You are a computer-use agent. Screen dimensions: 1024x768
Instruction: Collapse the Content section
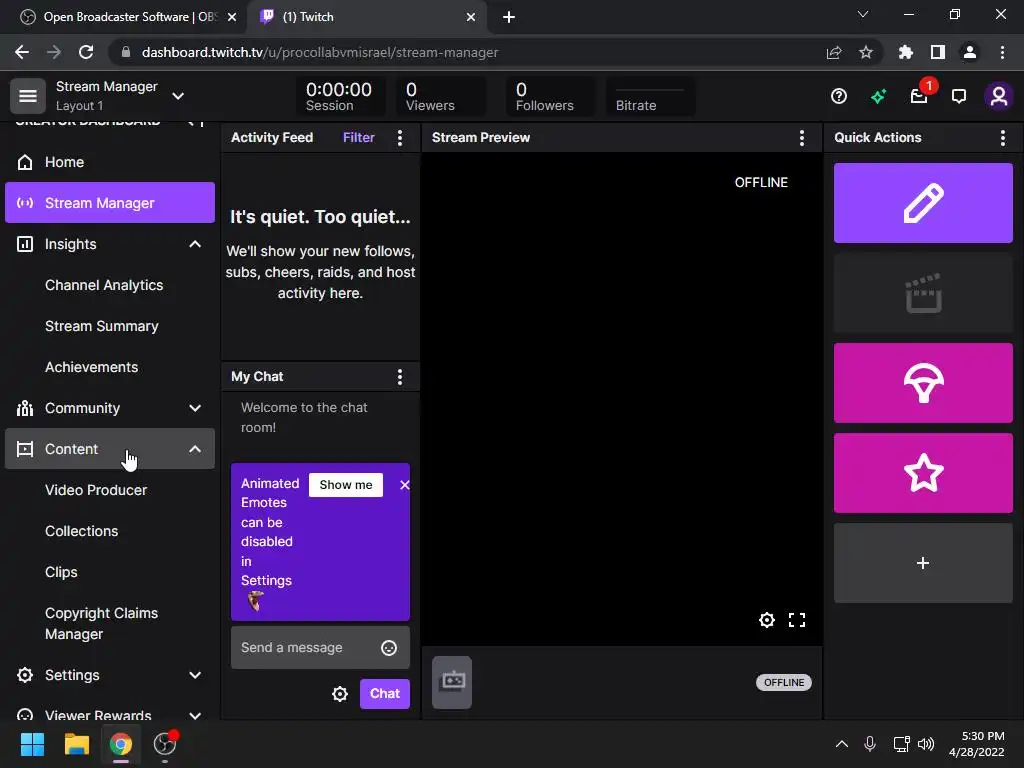(195, 449)
